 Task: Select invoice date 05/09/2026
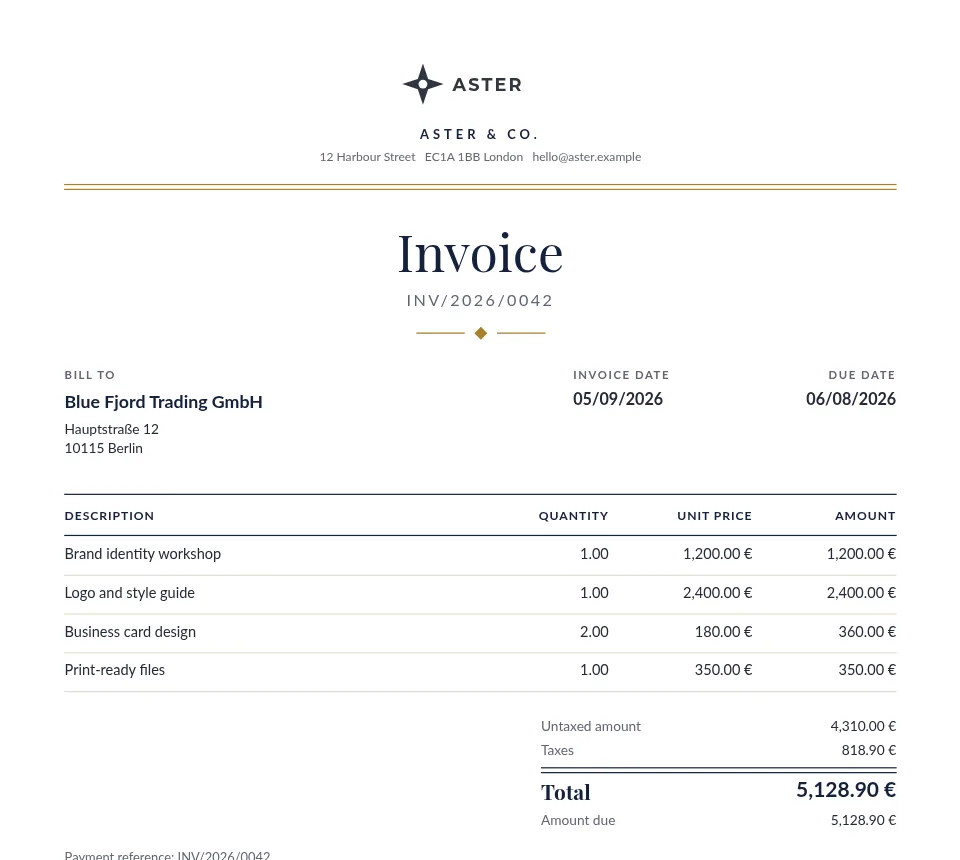pos(618,398)
